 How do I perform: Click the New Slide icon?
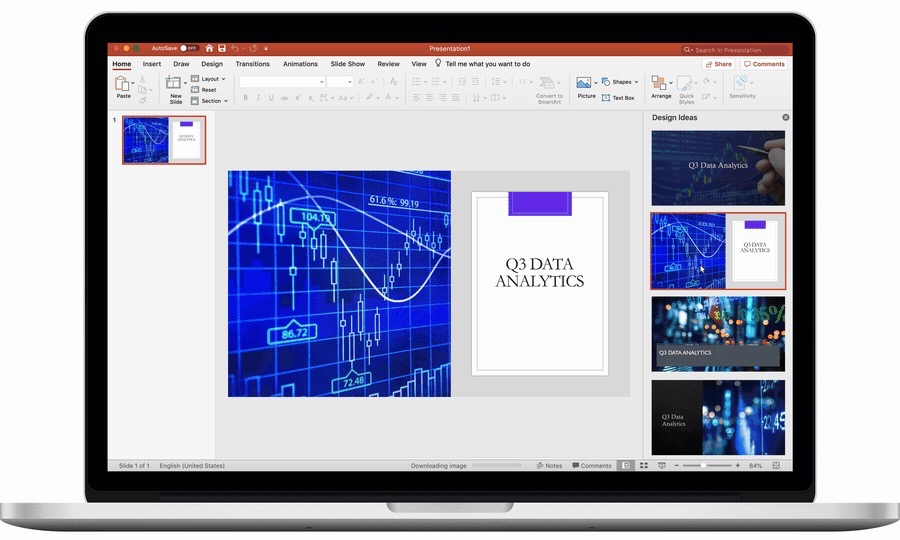(173, 83)
